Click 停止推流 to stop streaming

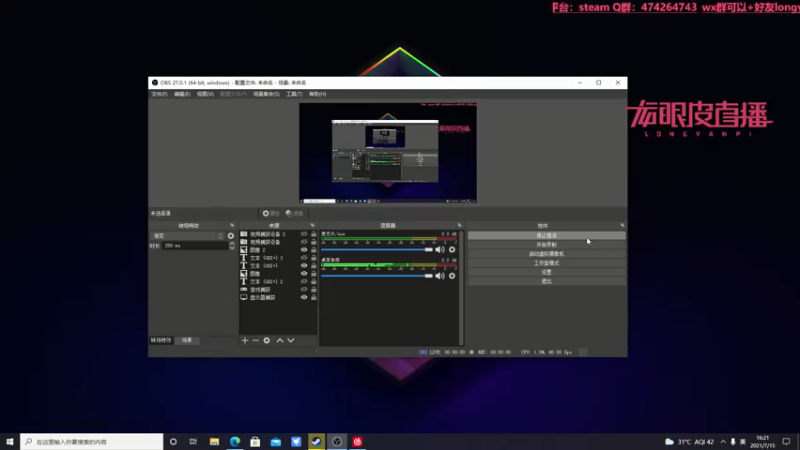coord(546,236)
